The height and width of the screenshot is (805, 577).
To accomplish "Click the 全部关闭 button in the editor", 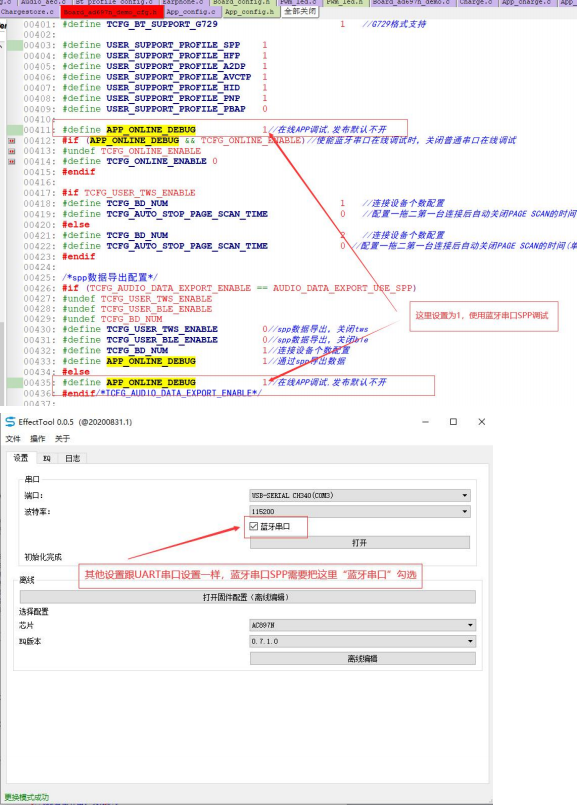I will click(300, 11).
